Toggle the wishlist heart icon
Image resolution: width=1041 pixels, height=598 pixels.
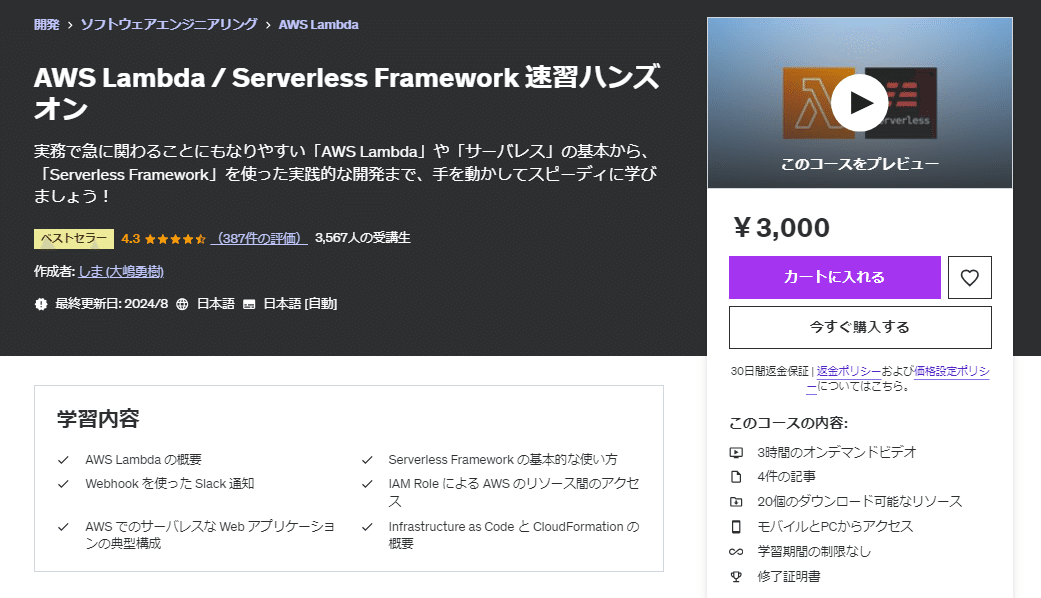pyautogui.click(x=969, y=278)
